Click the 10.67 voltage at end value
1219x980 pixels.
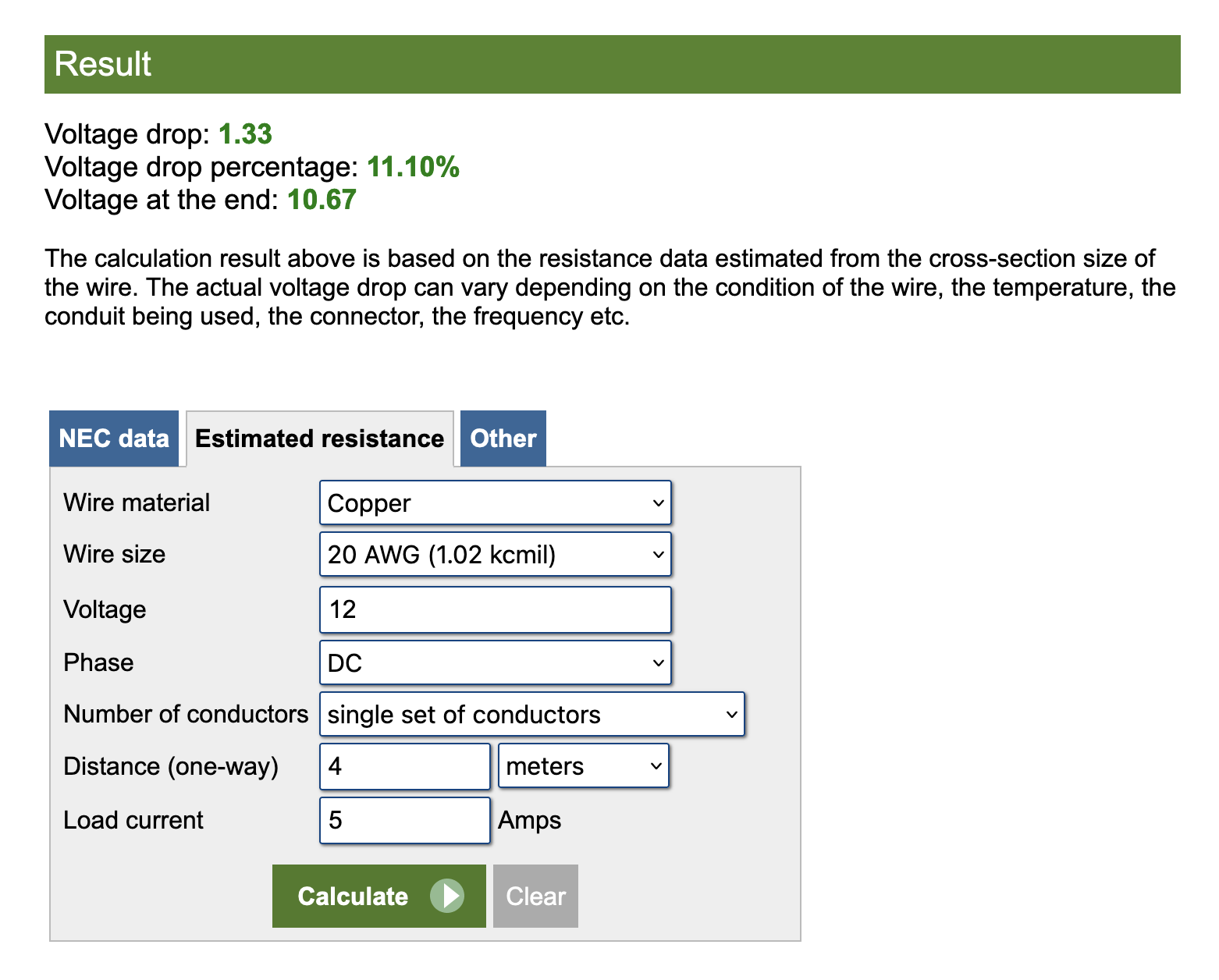pyautogui.click(x=322, y=200)
